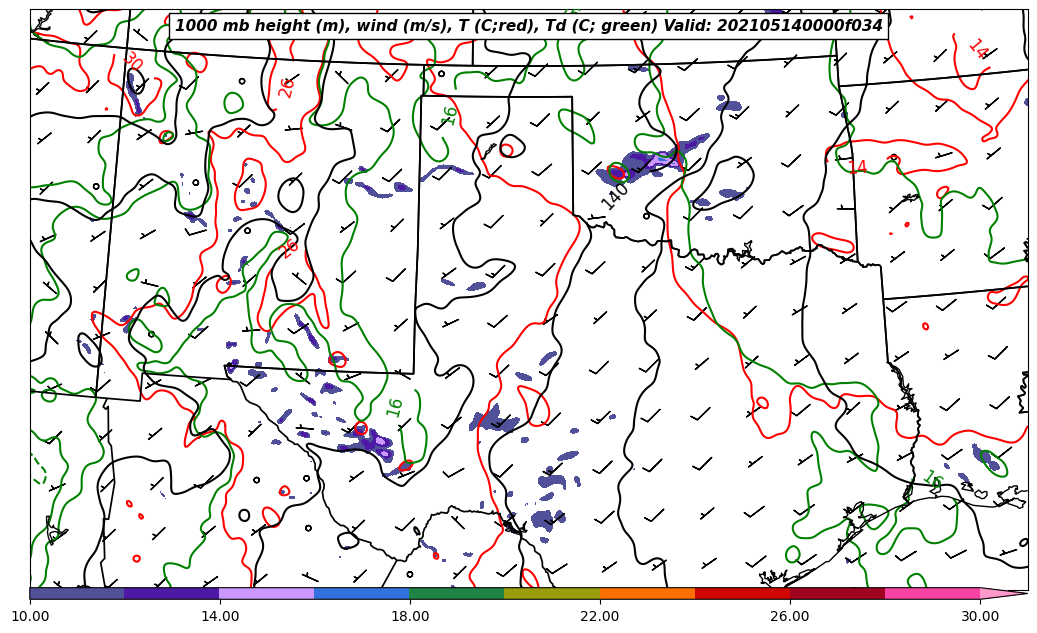The image size is (1037, 633).
Task: Click the black 140 height contour label
Action: (615, 195)
